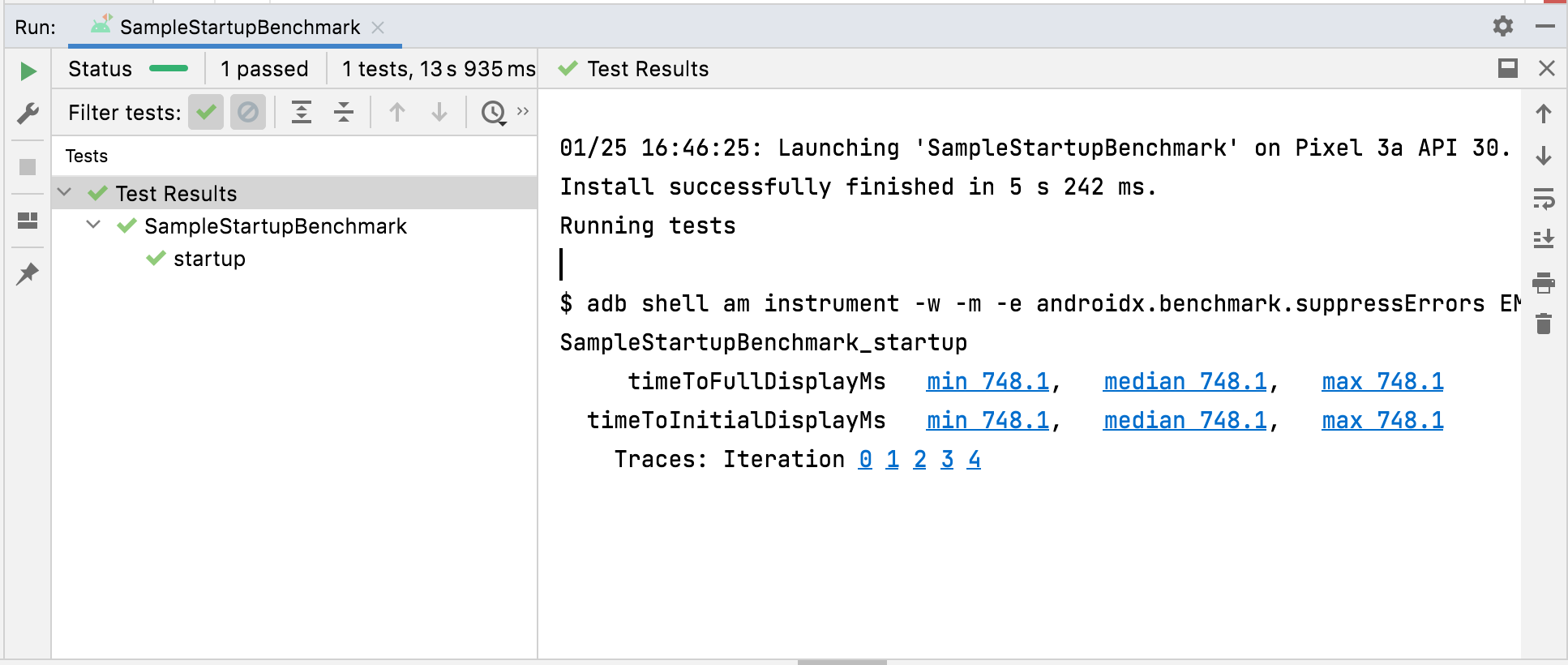Click the green Run play button
Screen dimensions: 1568x665
pyautogui.click(x=28, y=71)
